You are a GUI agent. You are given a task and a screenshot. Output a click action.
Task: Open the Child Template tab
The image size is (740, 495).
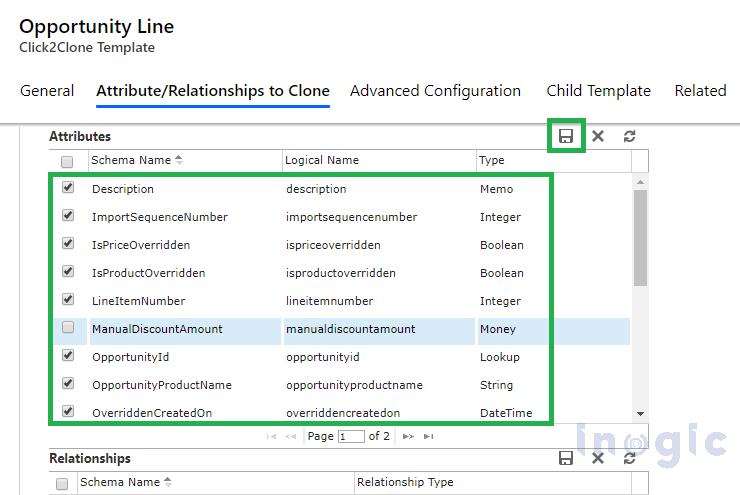[x=598, y=91]
